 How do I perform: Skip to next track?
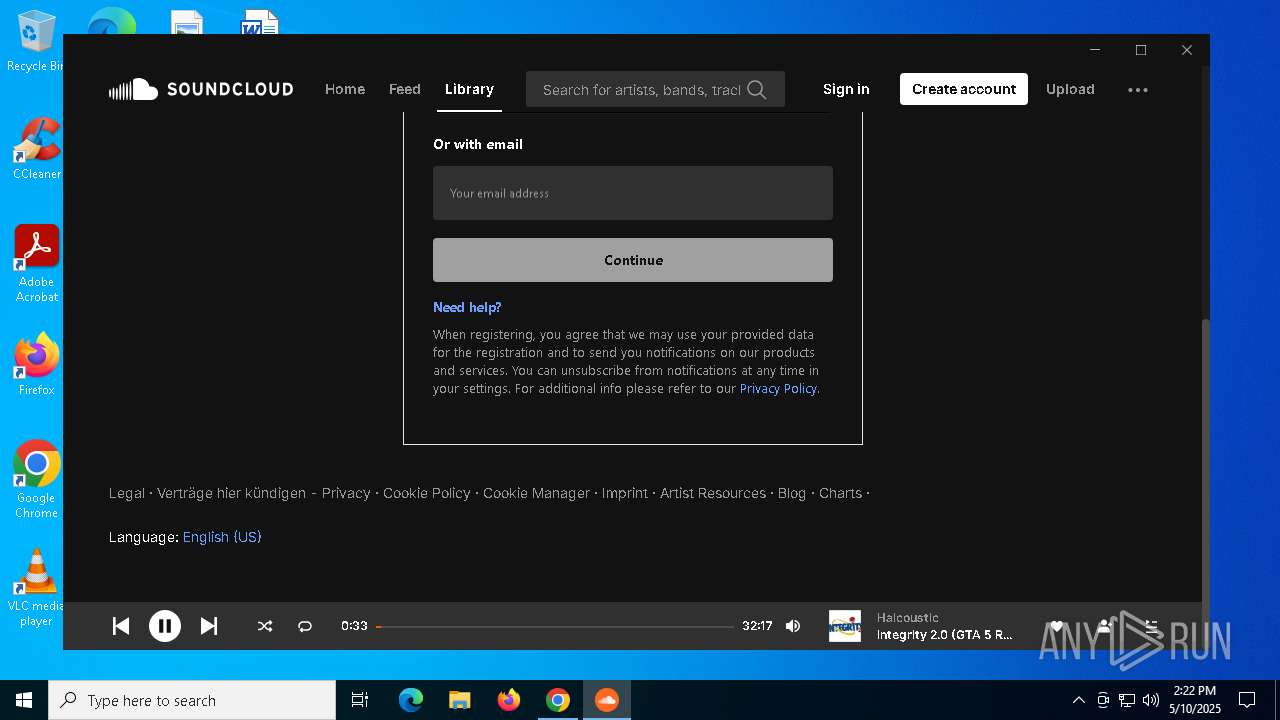coord(209,626)
